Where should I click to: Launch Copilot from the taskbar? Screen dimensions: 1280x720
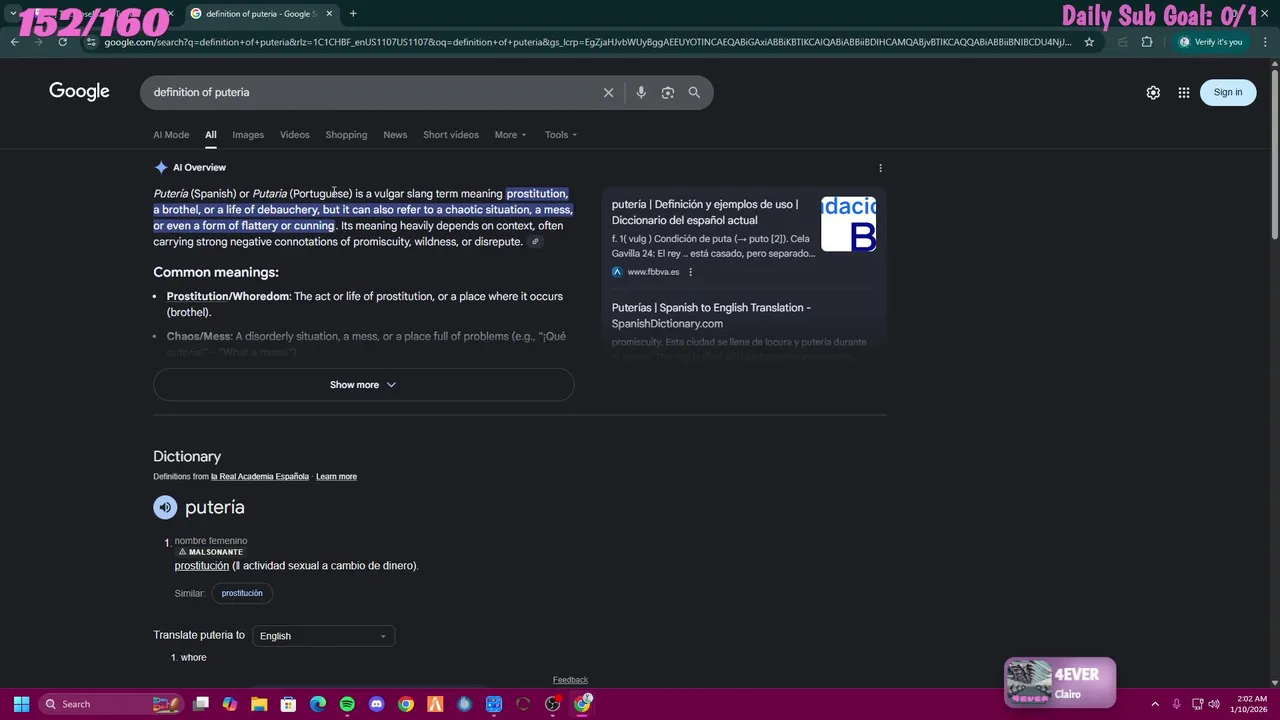[x=230, y=704]
